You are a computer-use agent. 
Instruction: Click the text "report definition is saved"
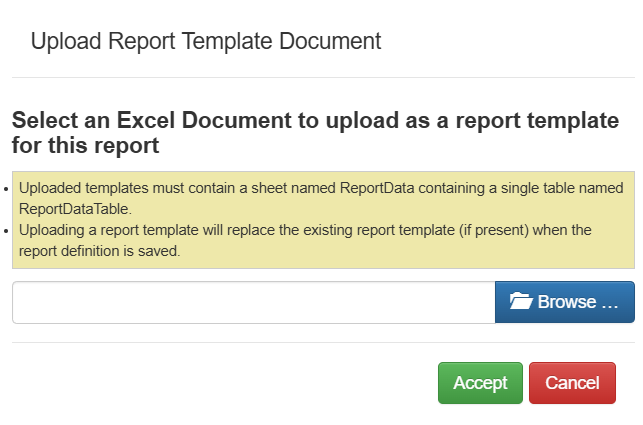pos(98,251)
